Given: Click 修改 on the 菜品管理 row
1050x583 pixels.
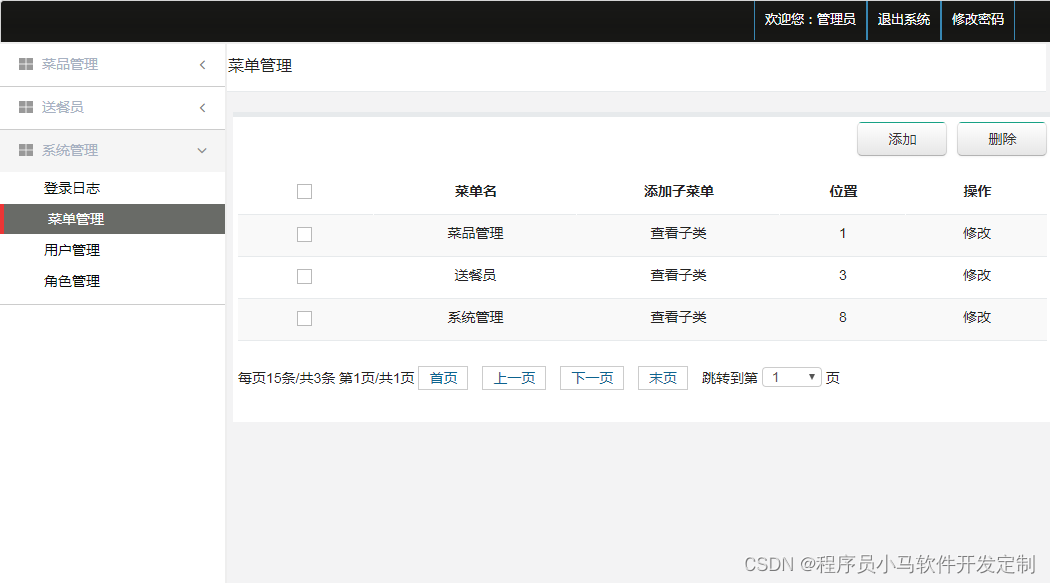Looking at the screenshot, I should pyautogui.click(x=976, y=234).
